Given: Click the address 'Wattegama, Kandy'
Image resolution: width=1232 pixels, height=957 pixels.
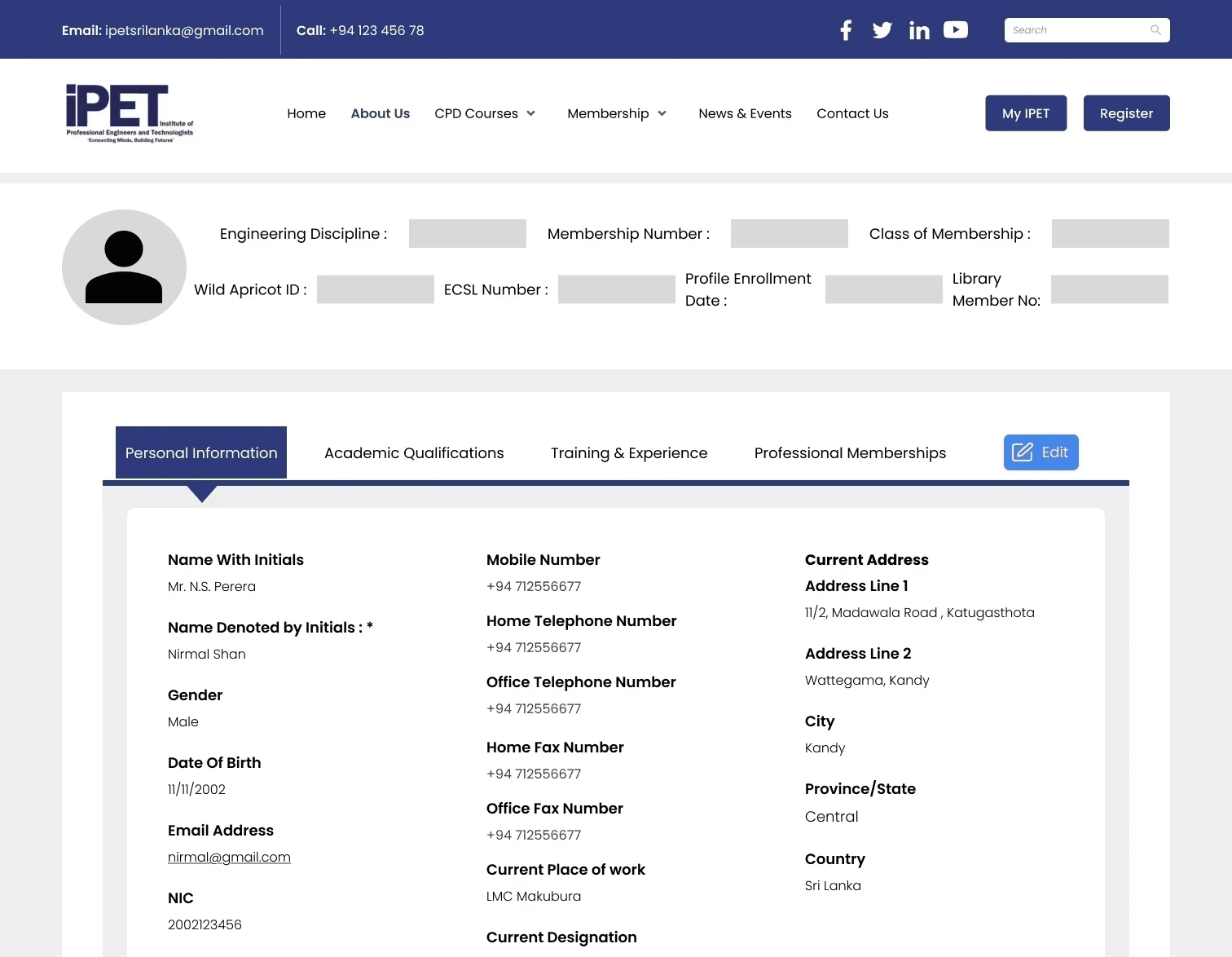Looking at the screenshot, I should coord(867,680).
